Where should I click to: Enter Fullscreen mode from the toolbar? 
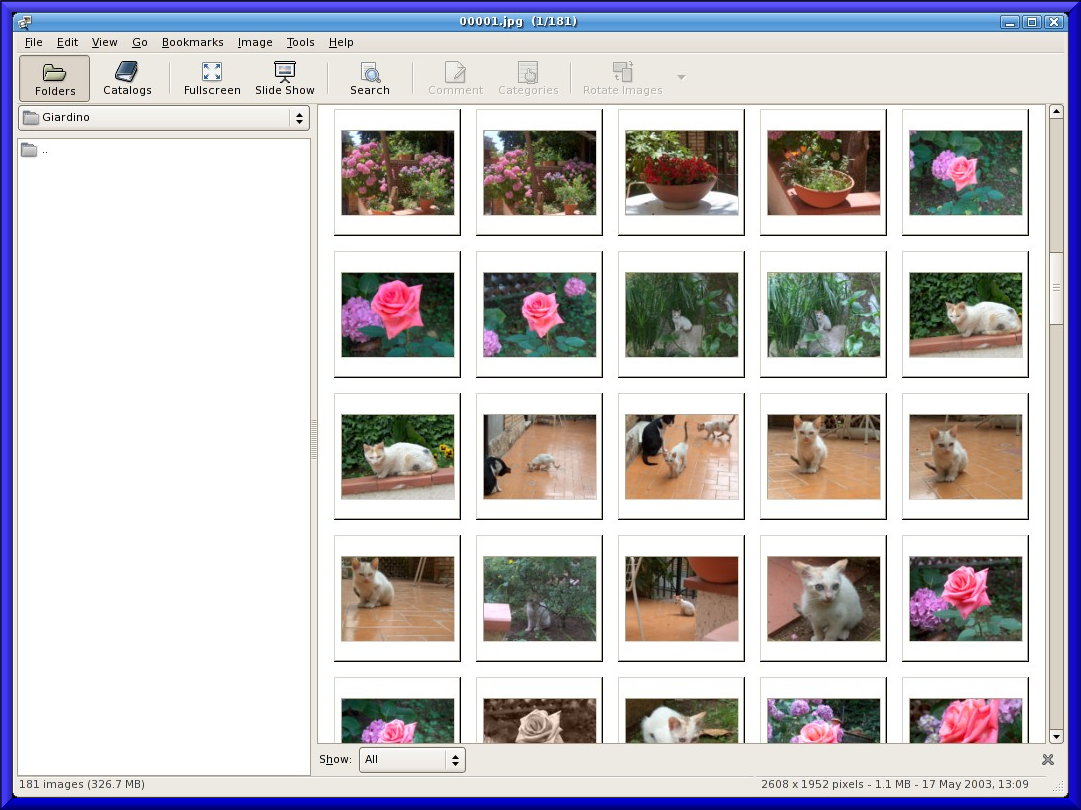click(x=212, y=78)
